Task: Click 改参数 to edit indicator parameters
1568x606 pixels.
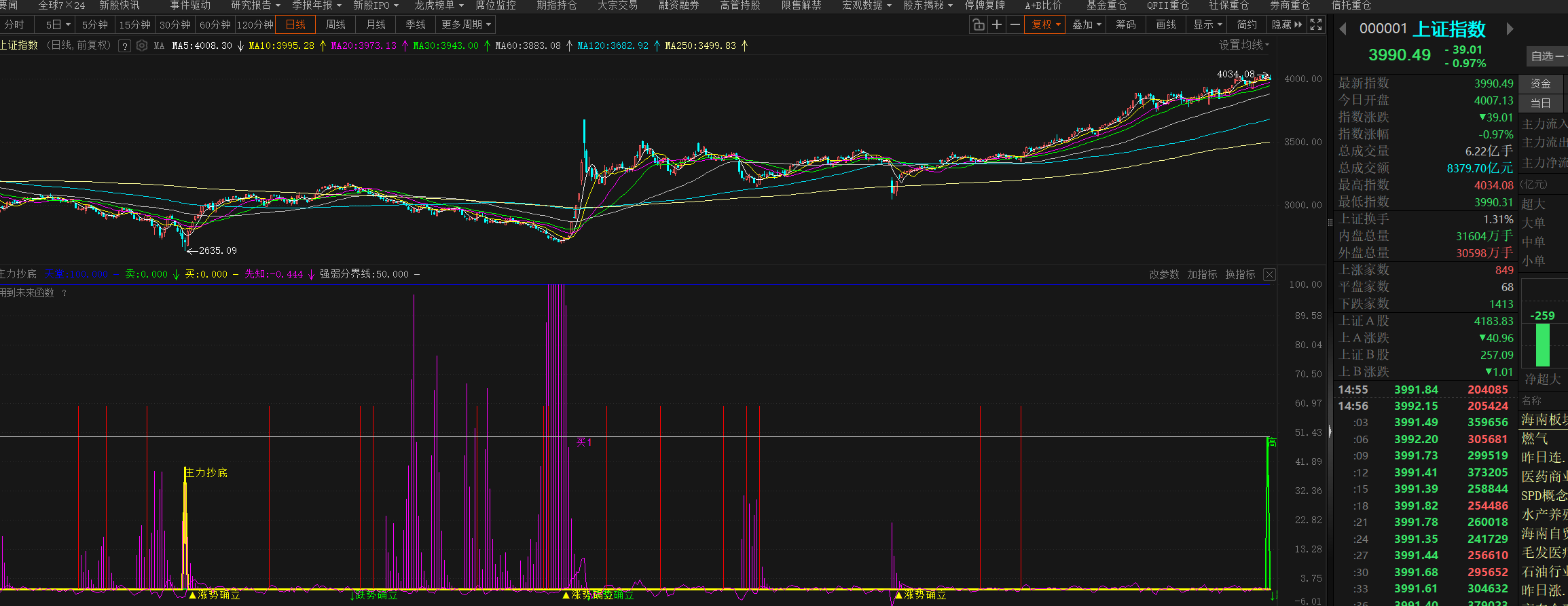Action: [x=1164, y=275]
